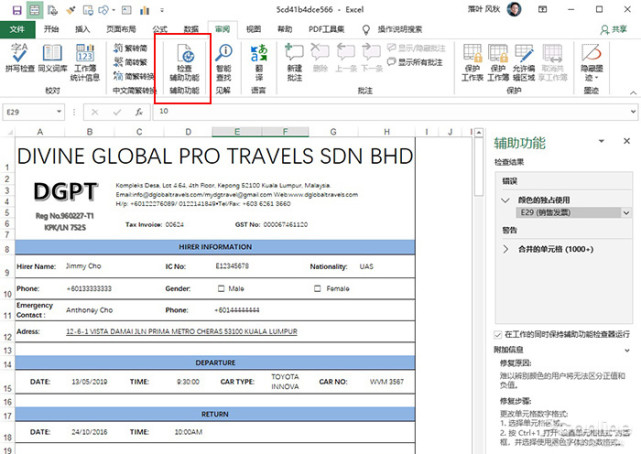Image resolution: width=641 pixels, height=454 pixels.
Task: Click the Delete comment (删除) icon
Action: 320,58
